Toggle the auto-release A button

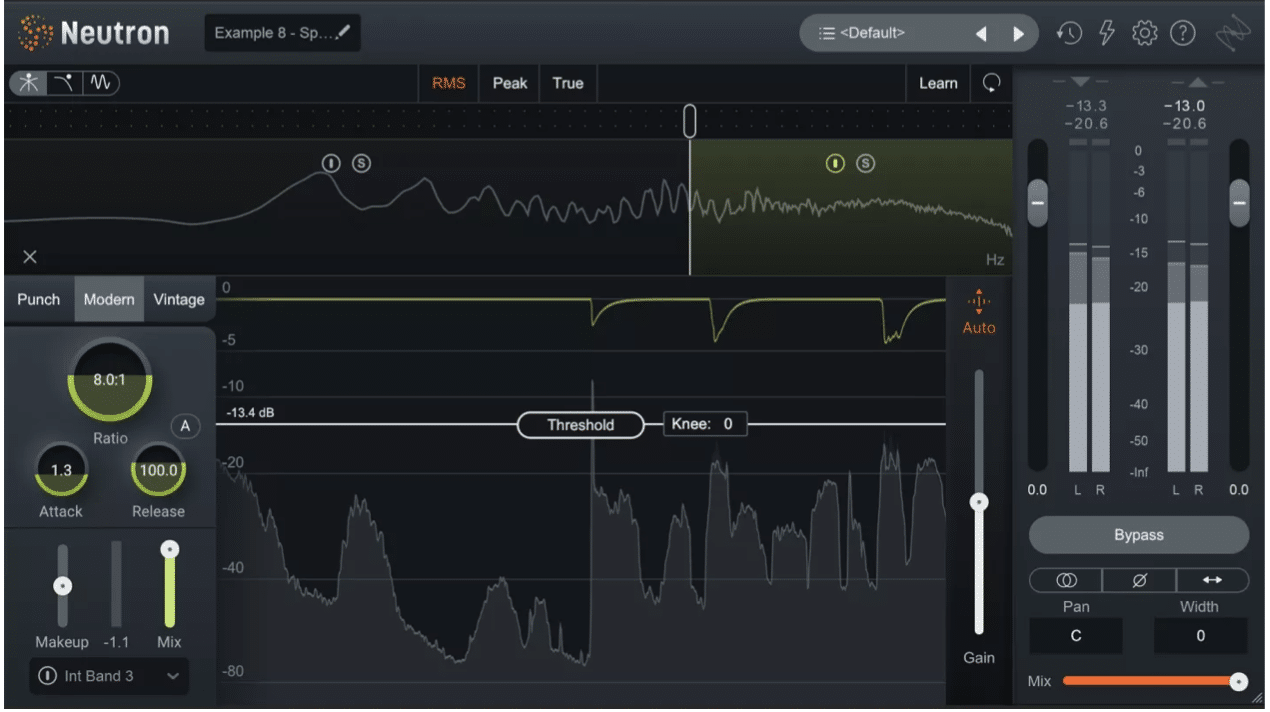pyautogui.click(x=185, y=426)
